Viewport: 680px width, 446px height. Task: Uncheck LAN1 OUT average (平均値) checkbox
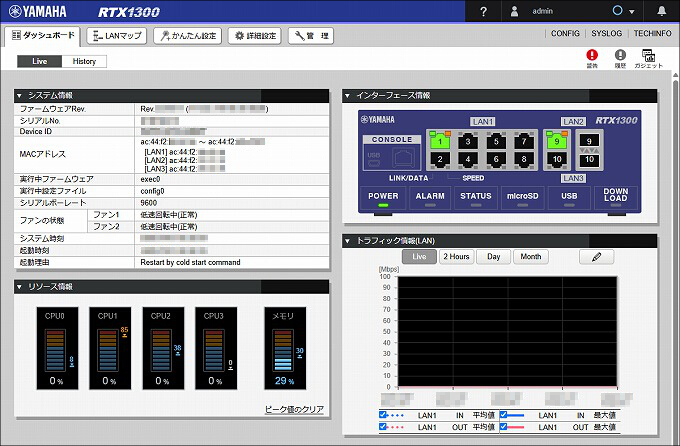pos(383,427)
